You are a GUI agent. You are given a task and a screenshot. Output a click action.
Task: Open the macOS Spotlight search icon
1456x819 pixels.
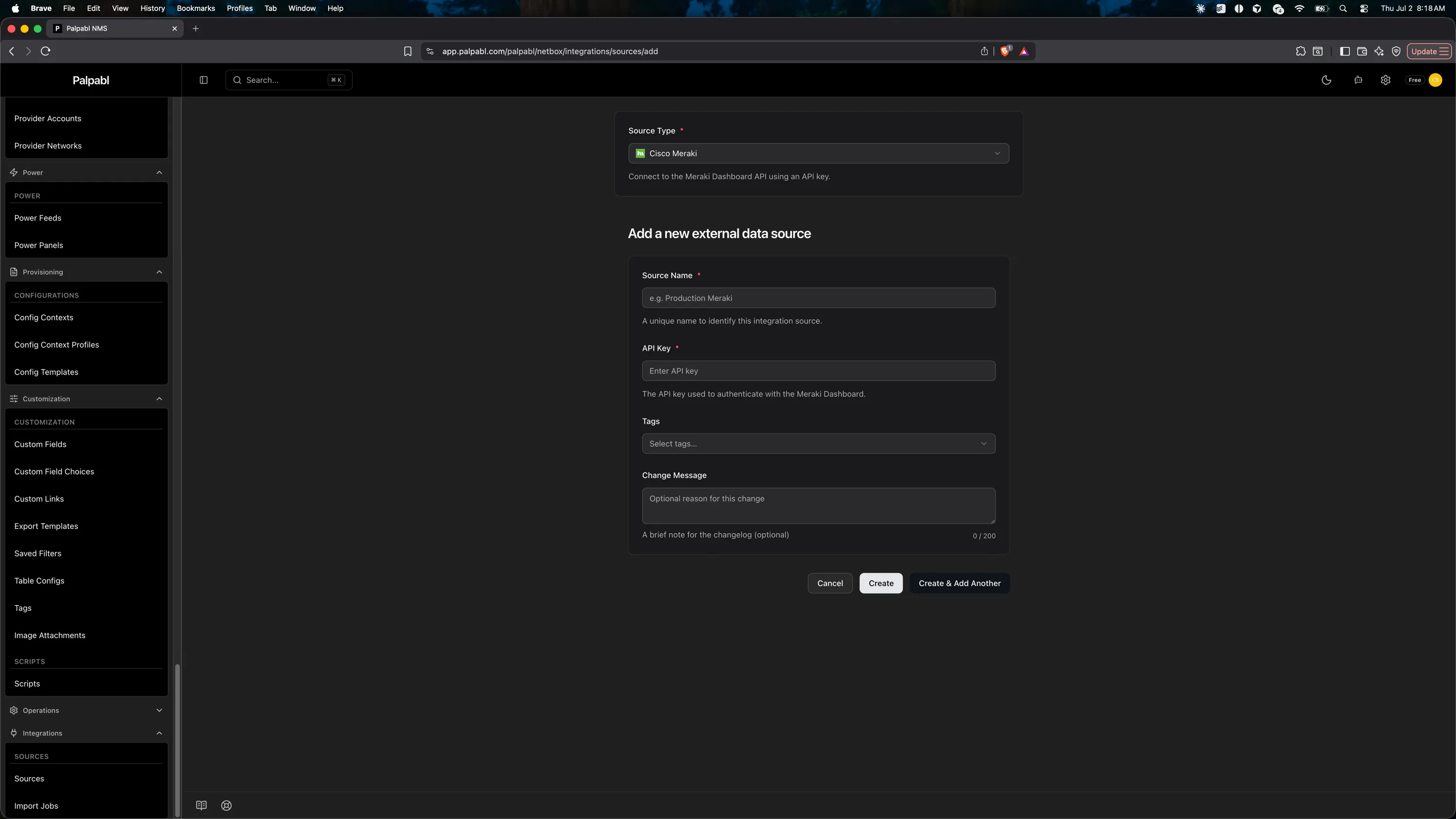point(1343,8)
